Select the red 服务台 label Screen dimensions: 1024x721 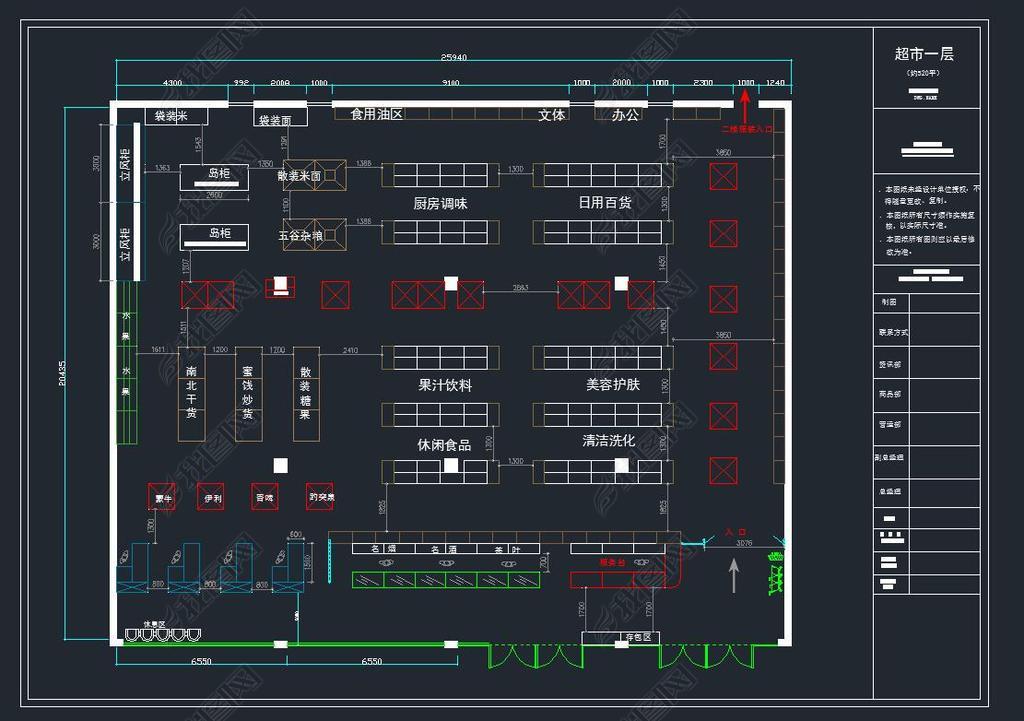point(612,562)
